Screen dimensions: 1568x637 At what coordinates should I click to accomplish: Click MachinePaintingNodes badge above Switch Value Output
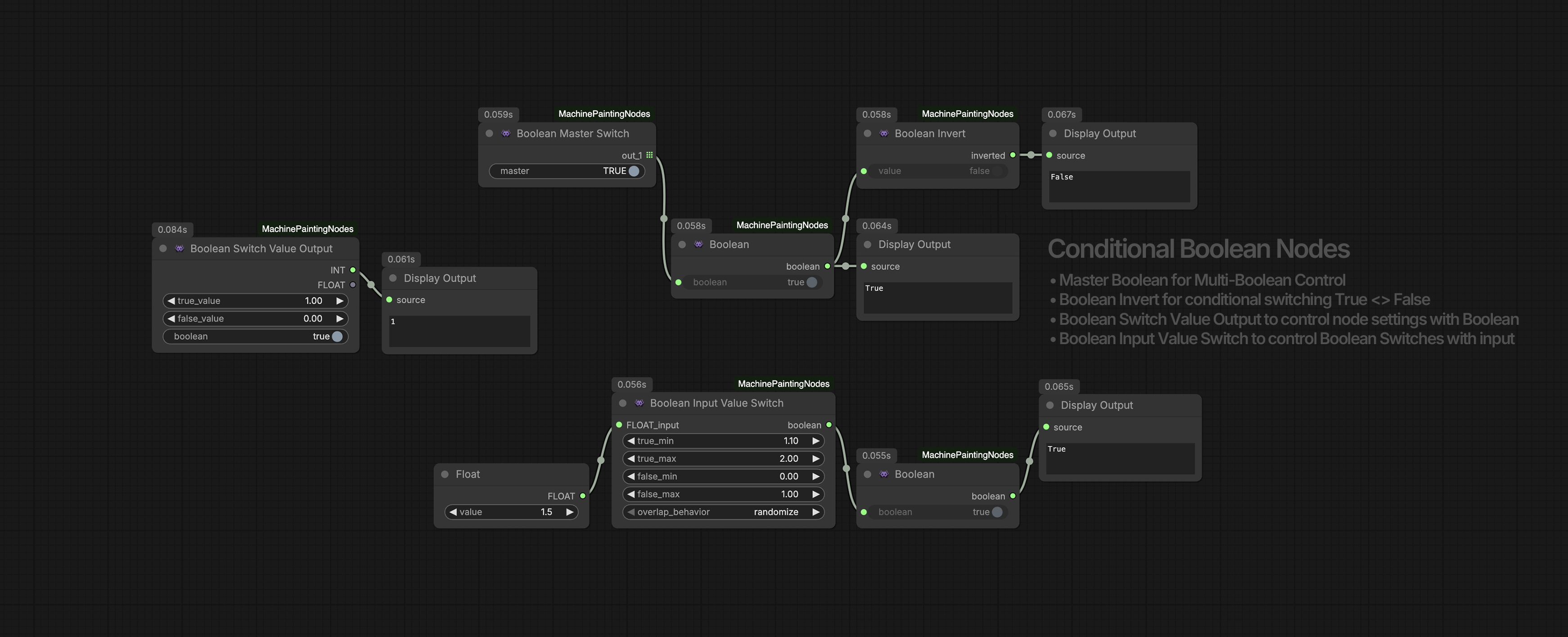click(x=307, y=229)
